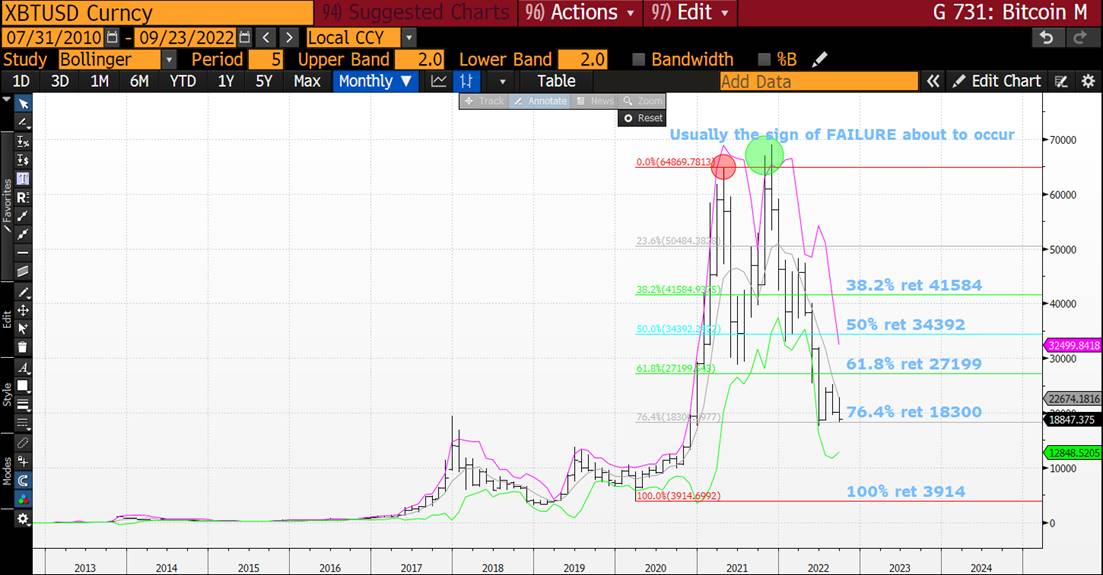Pick the trend line tool in Favorites
The image size is (1103, 575).
23,215
